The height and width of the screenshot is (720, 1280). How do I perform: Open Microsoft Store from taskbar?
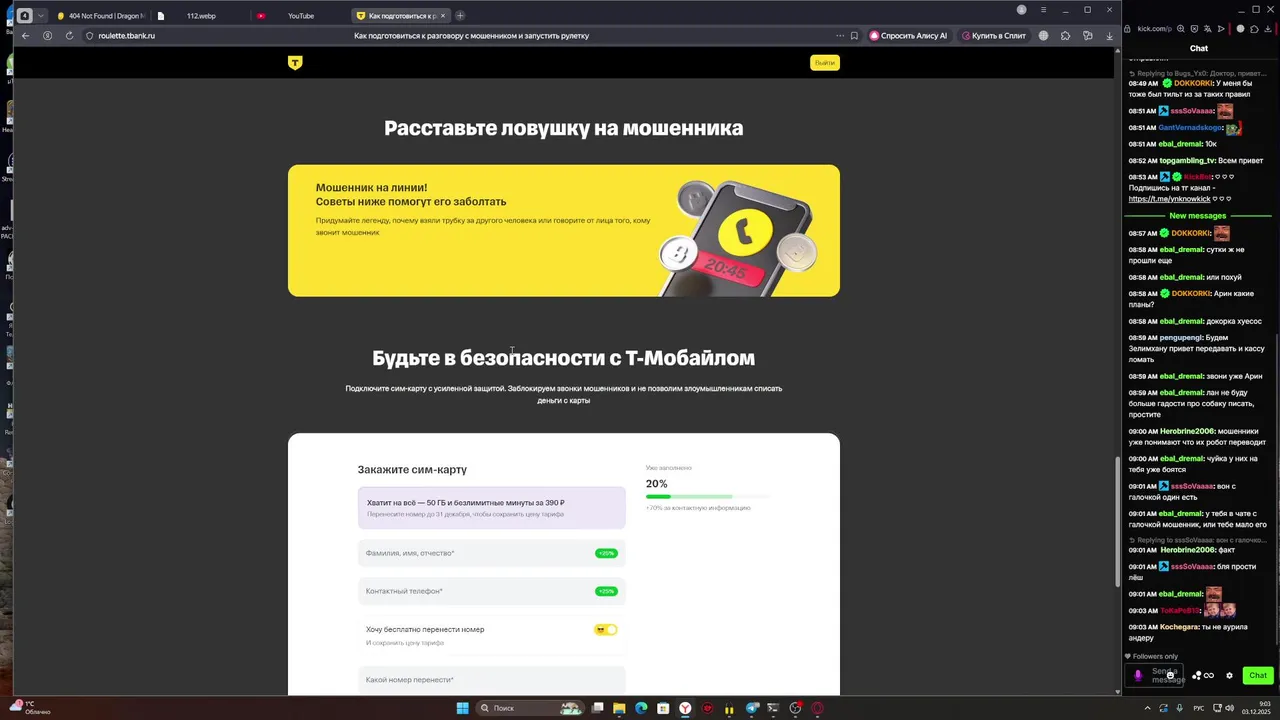click(663, 708)
